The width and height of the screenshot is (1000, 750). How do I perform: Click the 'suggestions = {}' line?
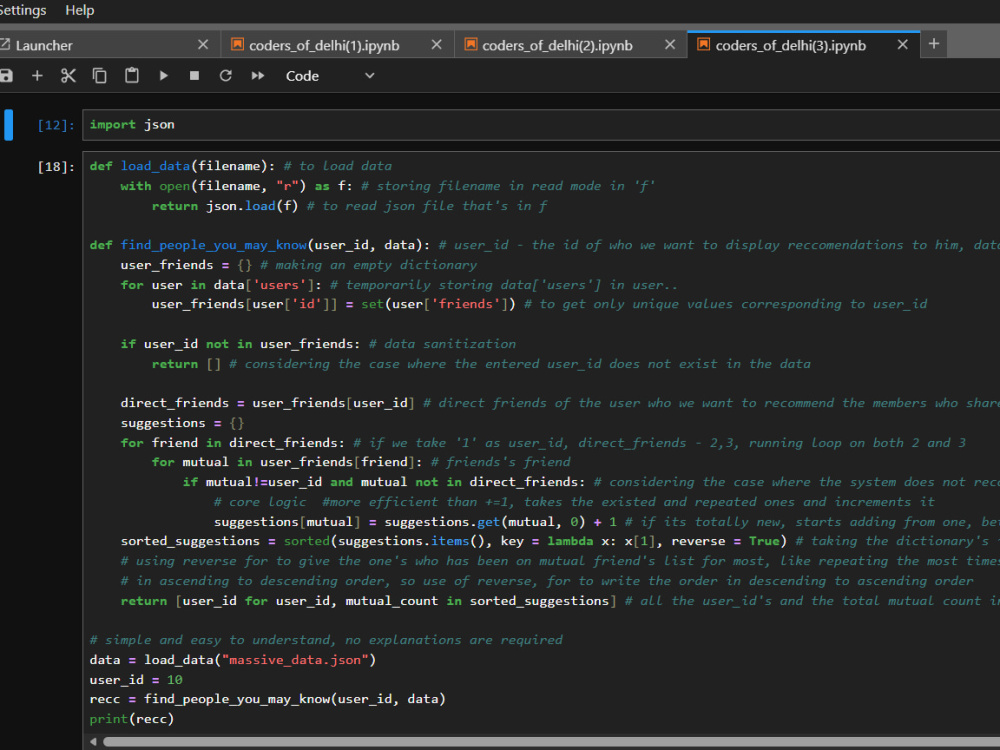182,423
